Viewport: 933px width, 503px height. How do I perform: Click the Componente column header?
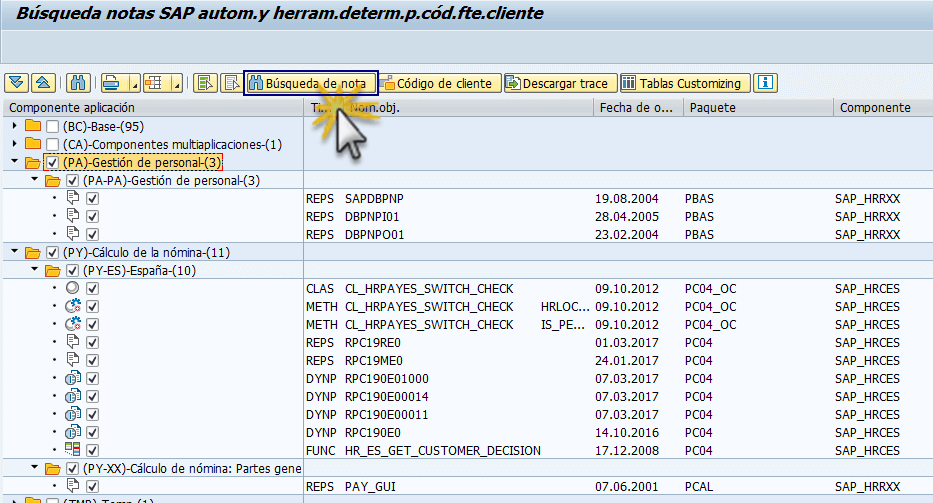click(x=883, y=108)
